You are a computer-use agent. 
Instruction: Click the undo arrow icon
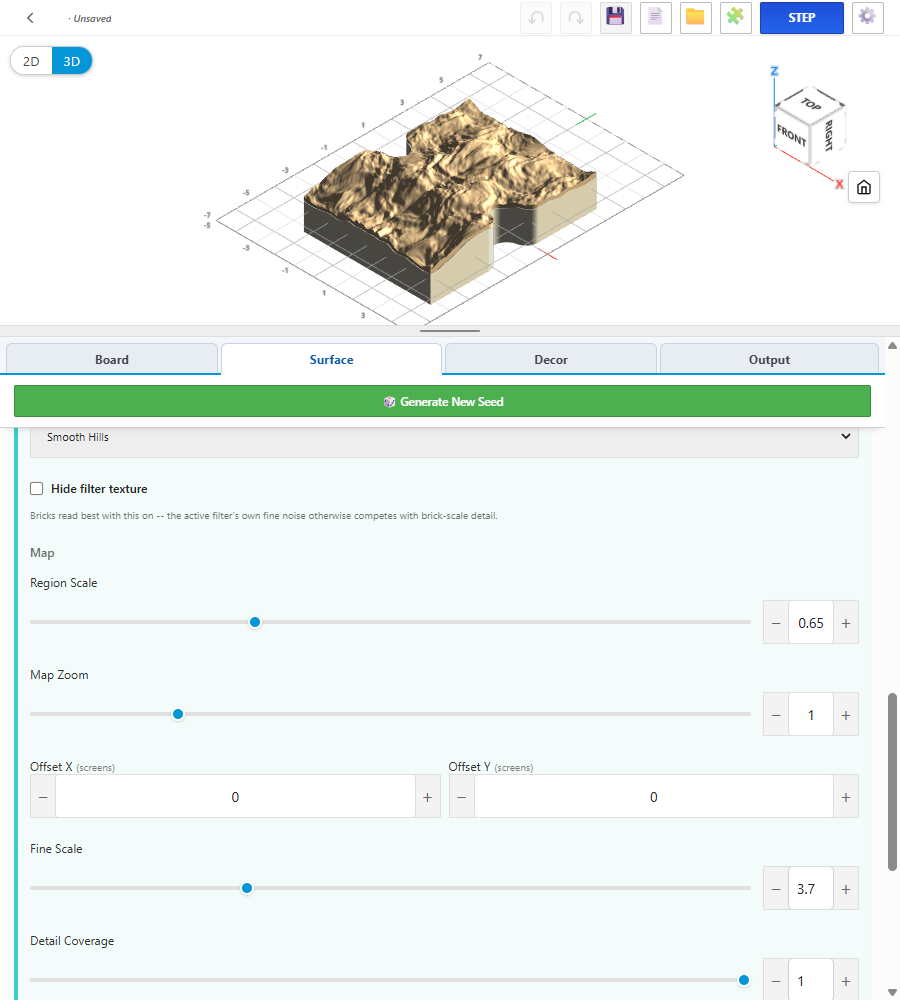tap(536, 18)
